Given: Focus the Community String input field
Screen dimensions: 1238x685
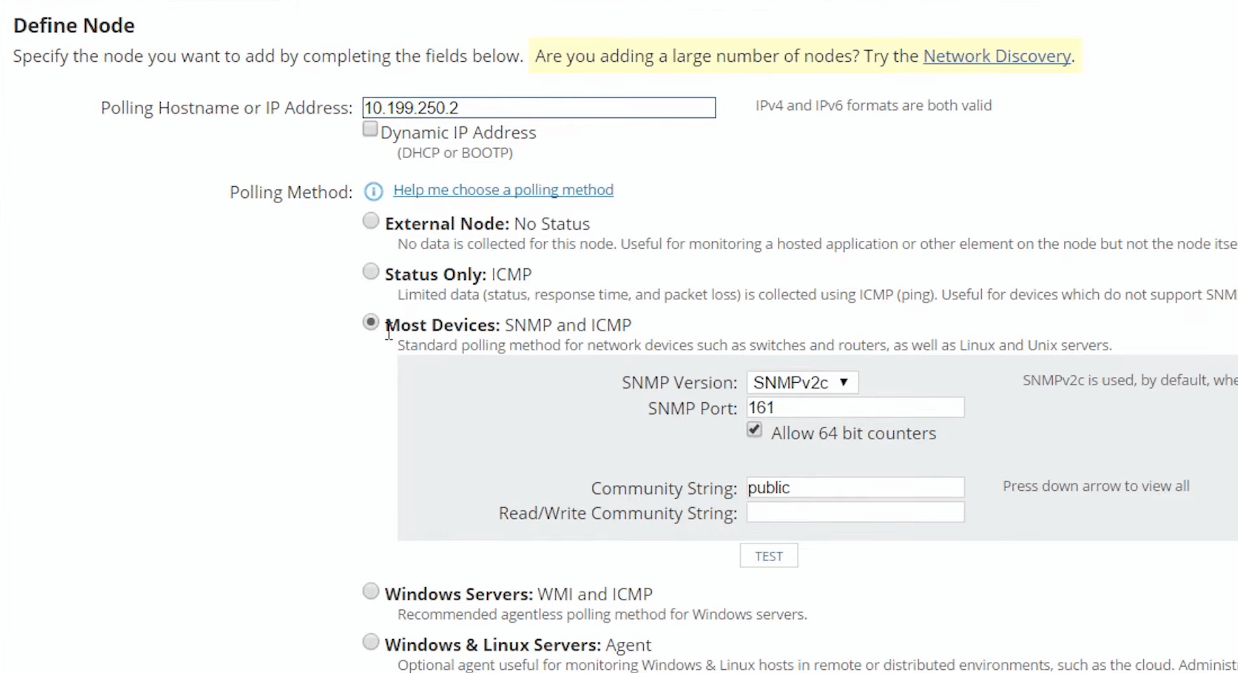Looking at the screenshot, I should point(855,488).
